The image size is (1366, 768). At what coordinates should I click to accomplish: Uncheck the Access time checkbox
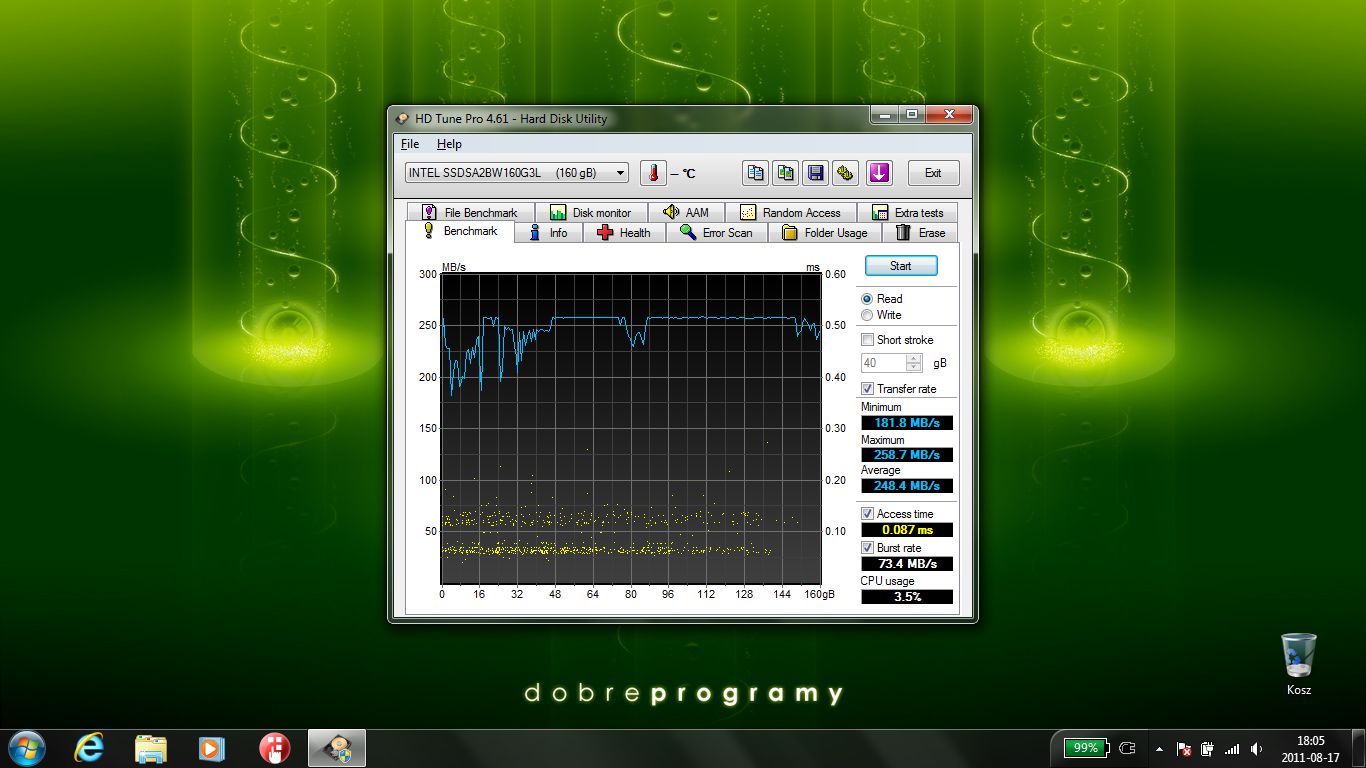point(867,514)
